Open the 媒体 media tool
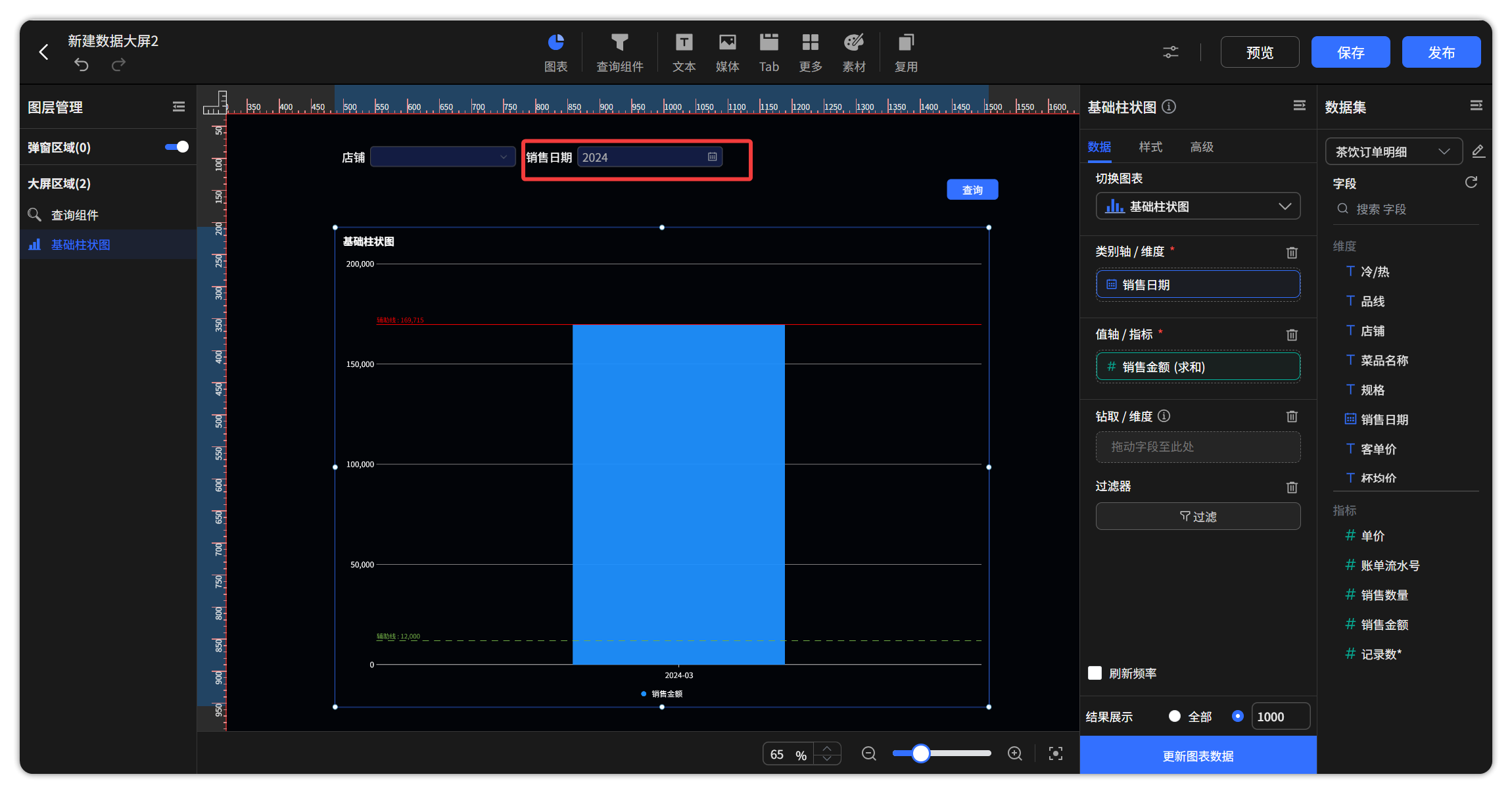Viewport: 1512px width, 787px height. [x=727, y=53]
